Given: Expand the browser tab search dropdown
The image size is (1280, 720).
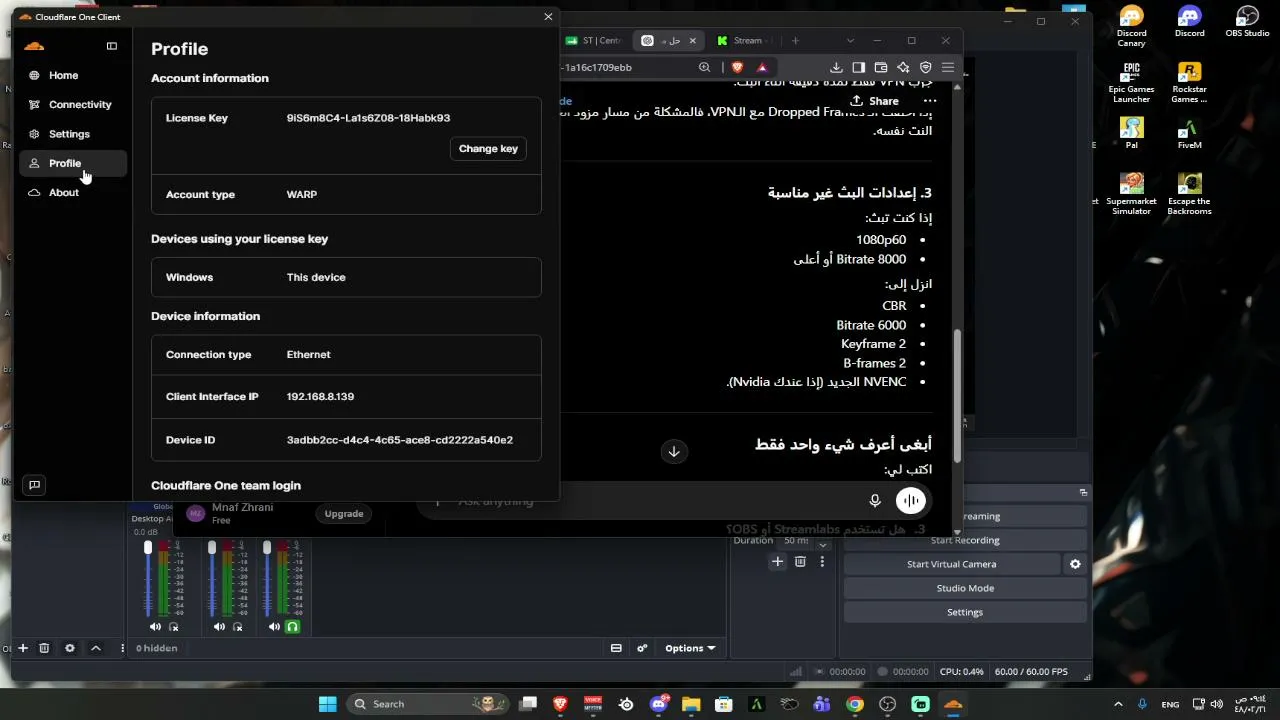Looking at the screenshot, I should point(851,41).
